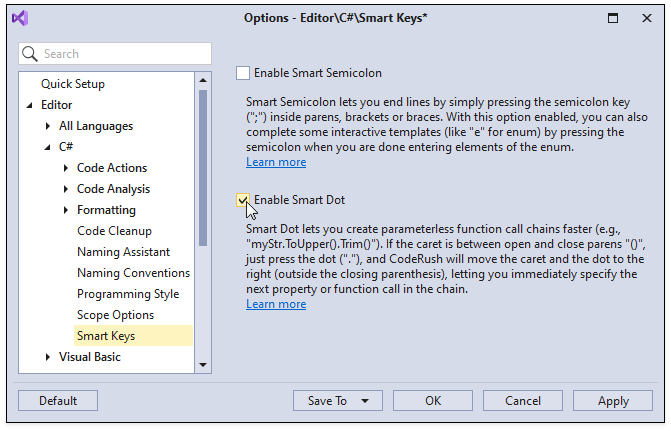Open the Naming Conventions page

(x=133, y=273)
